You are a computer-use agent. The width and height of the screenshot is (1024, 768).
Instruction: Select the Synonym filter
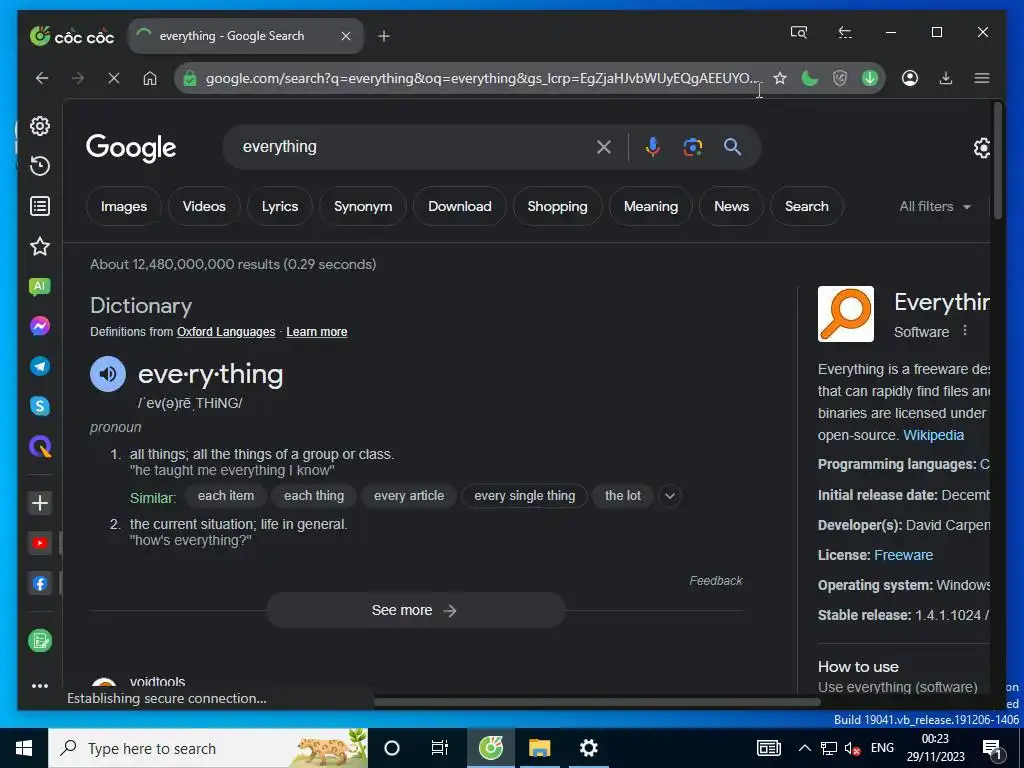363,206
